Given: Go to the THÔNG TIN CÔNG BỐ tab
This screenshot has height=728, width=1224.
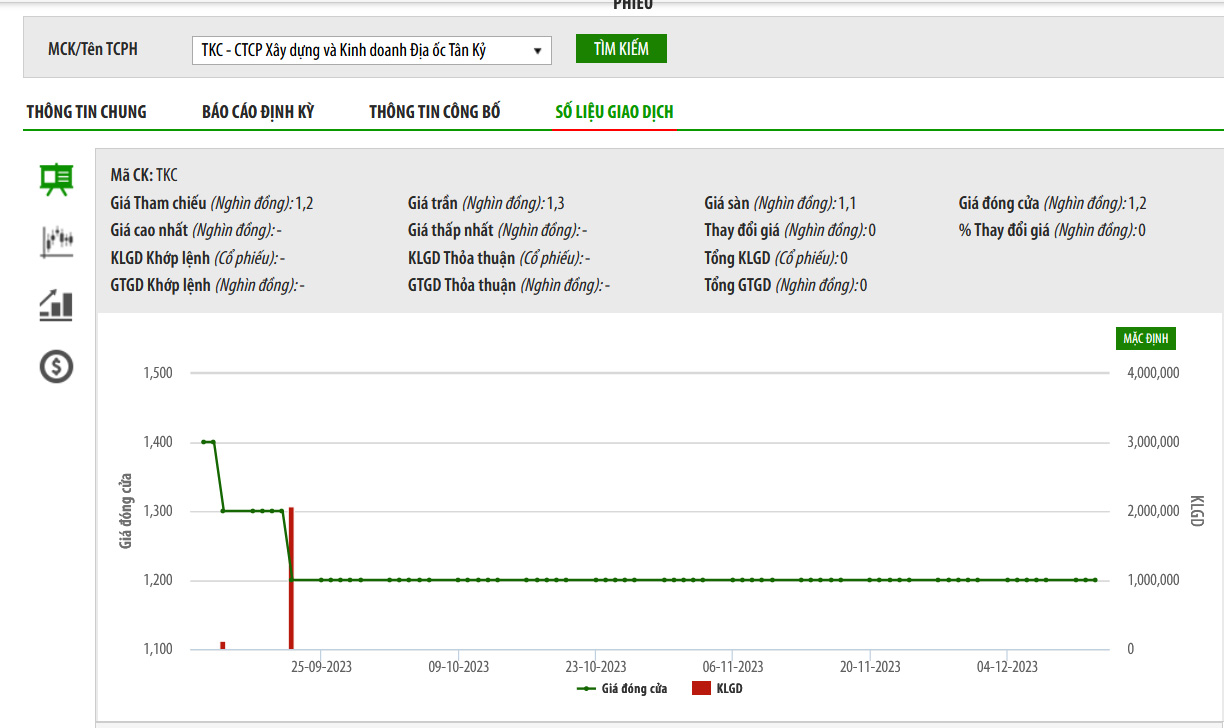Looking at the screenshot, I should pyautogui.click(x=435, y=112).
